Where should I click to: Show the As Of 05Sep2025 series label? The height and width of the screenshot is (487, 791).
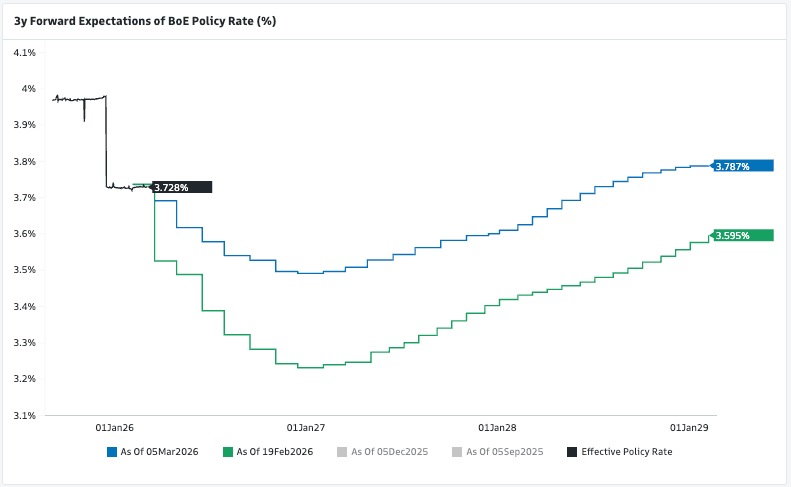(x=505, y=452)
